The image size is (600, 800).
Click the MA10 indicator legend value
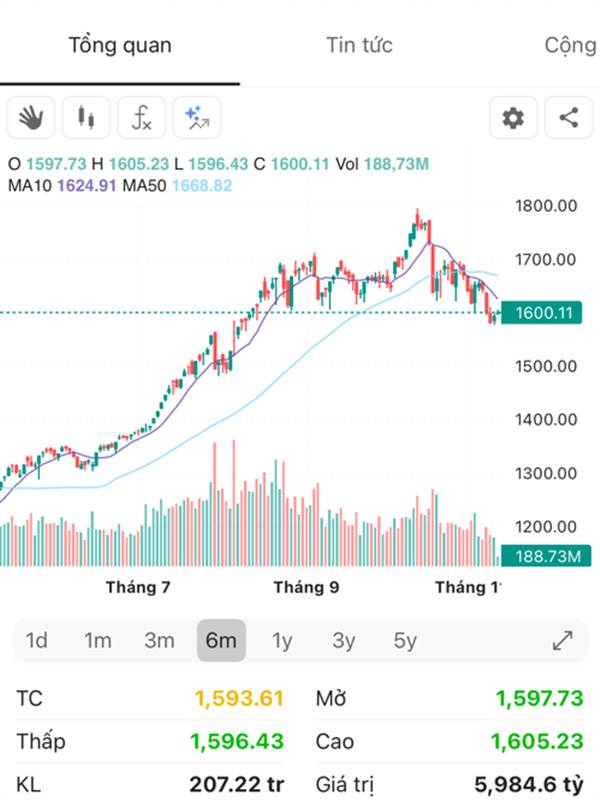coord(85,185)
